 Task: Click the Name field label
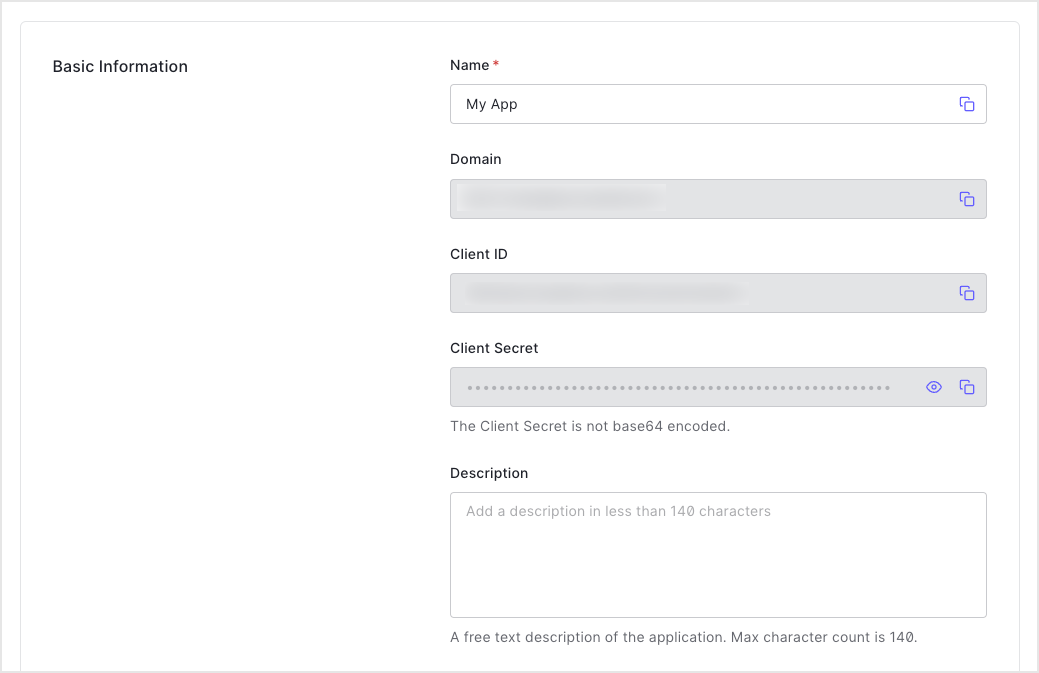(471, 64)
